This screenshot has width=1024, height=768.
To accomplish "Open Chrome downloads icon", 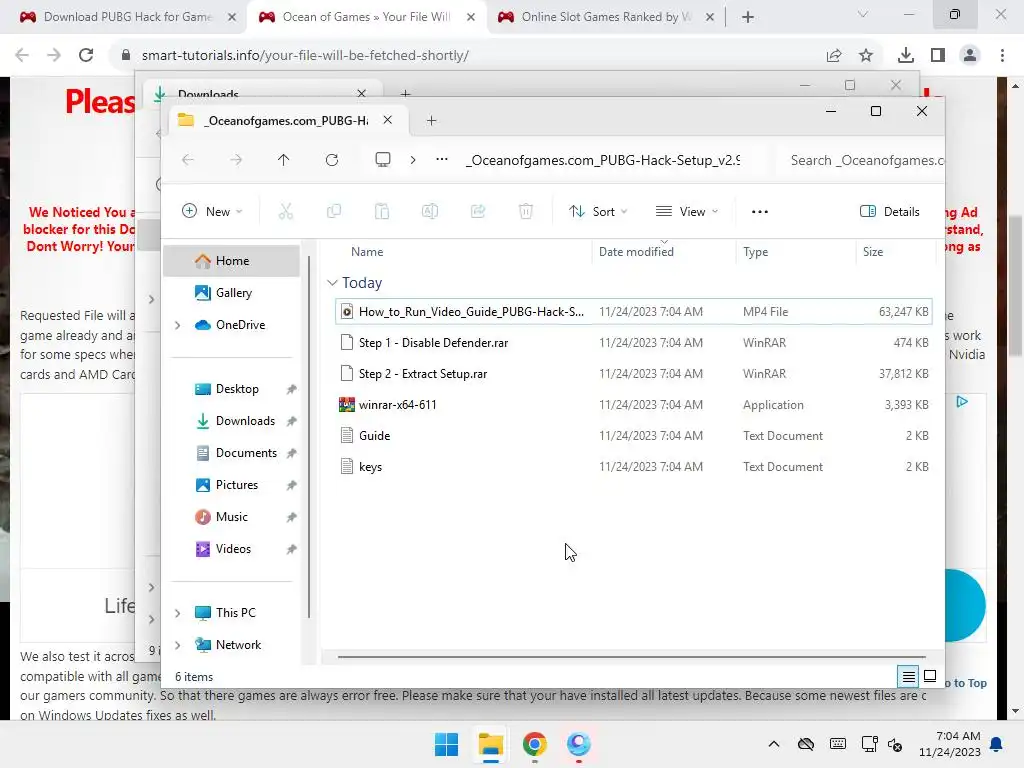I will pos(905,56).
